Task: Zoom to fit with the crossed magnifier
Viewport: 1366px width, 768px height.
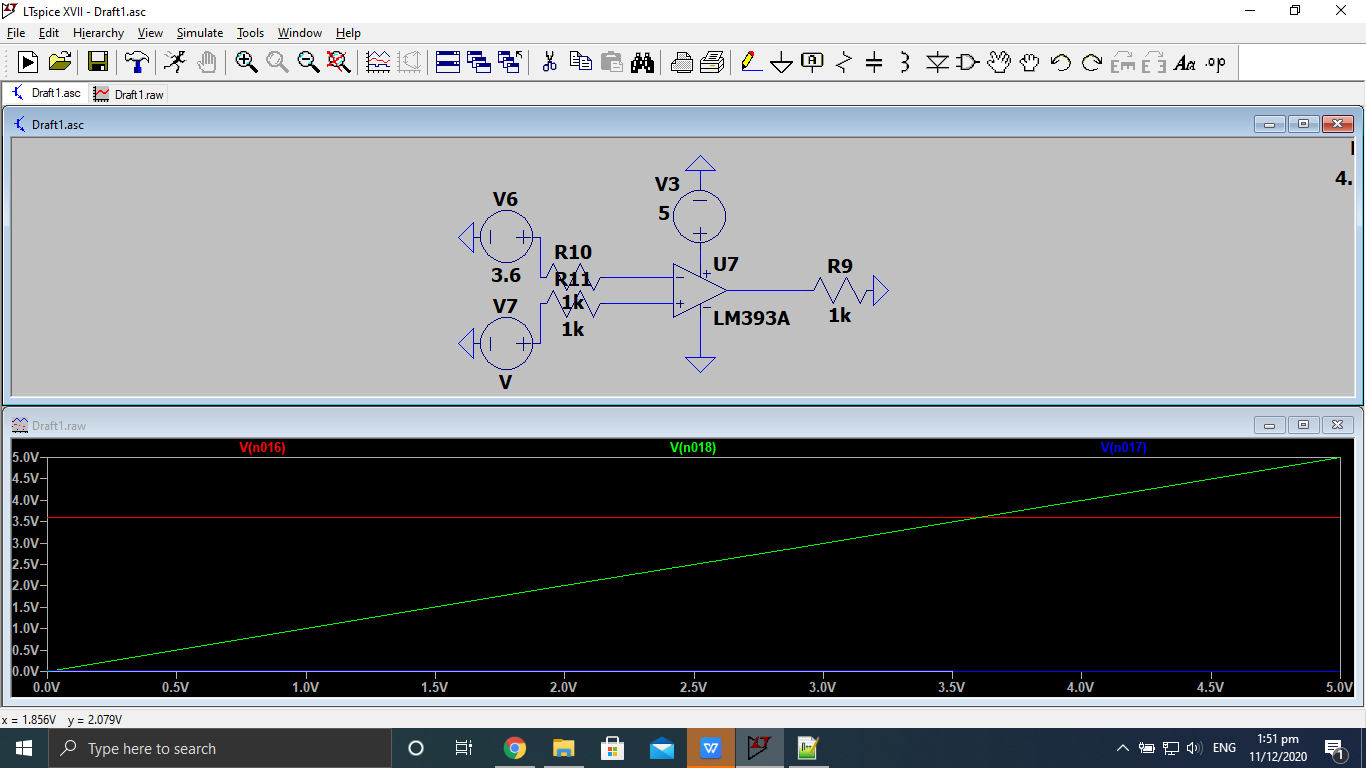Action: [x=339, y=62]
